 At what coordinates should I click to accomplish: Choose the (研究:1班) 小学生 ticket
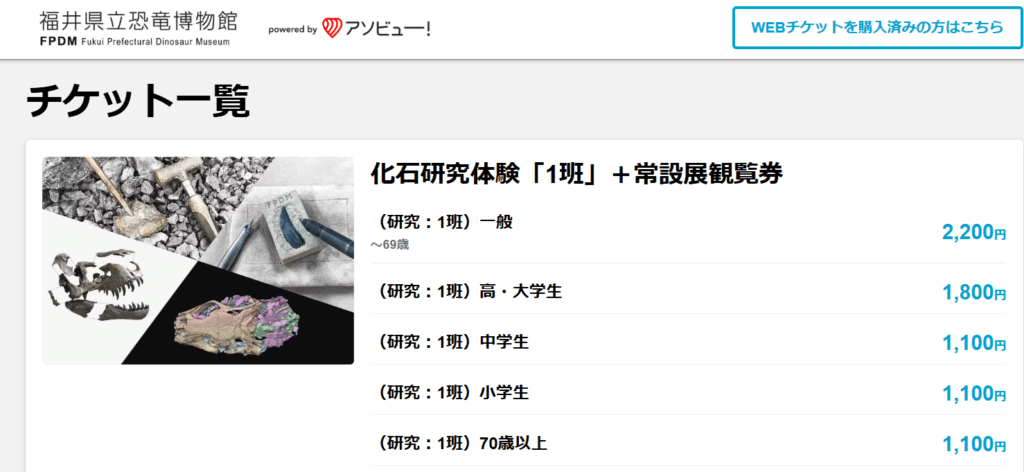pos(689,393)
